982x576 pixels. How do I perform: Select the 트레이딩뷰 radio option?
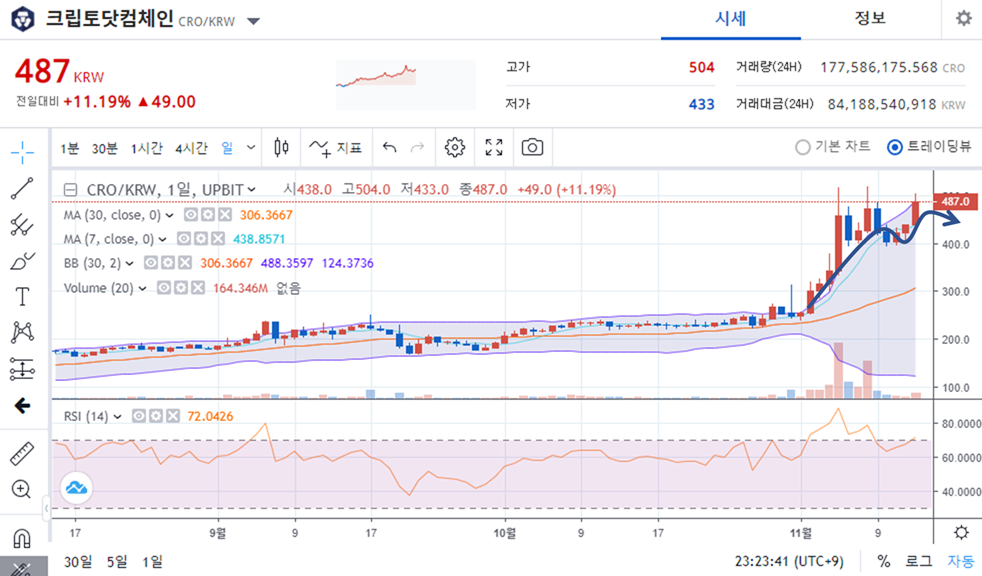pyautogui.click(x=929, y=147)
